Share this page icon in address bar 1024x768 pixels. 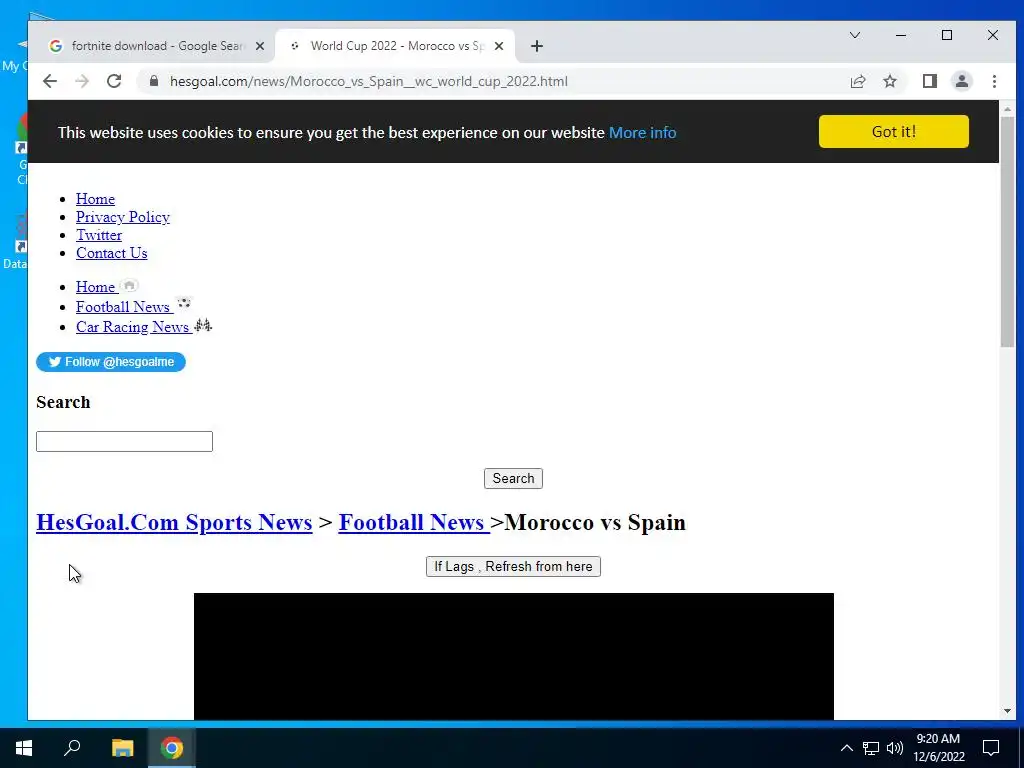857,81
